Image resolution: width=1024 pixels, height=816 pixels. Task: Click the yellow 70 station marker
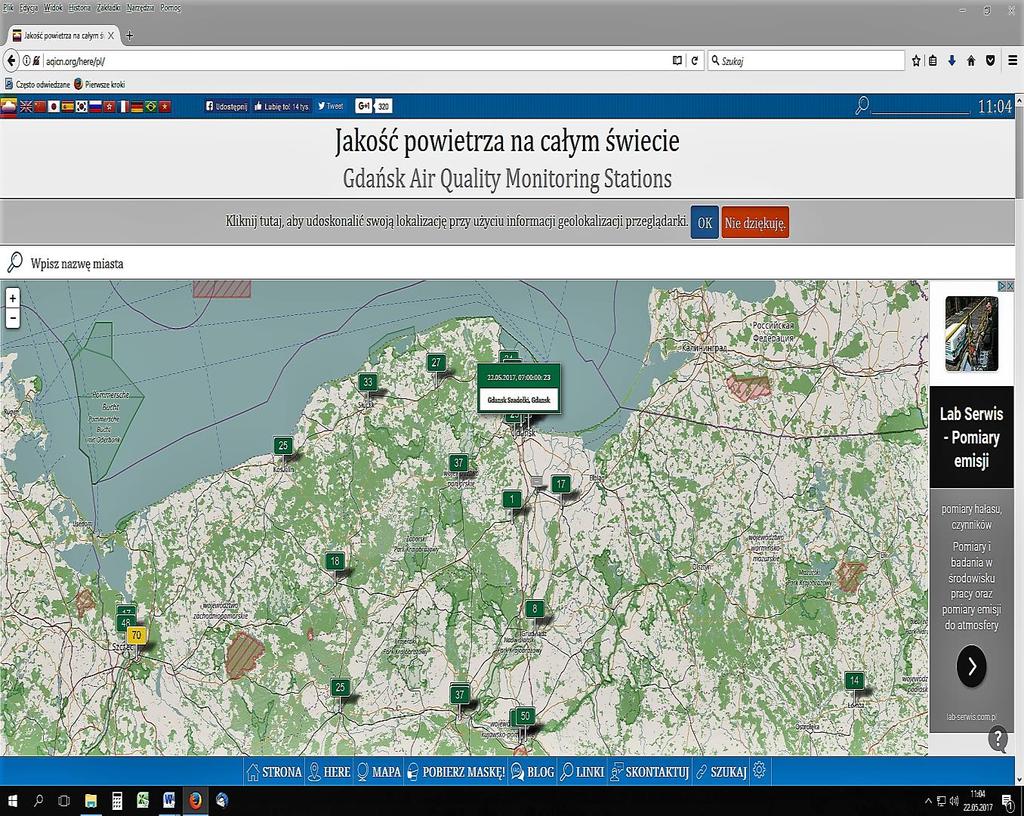click(x=136, y=635)
